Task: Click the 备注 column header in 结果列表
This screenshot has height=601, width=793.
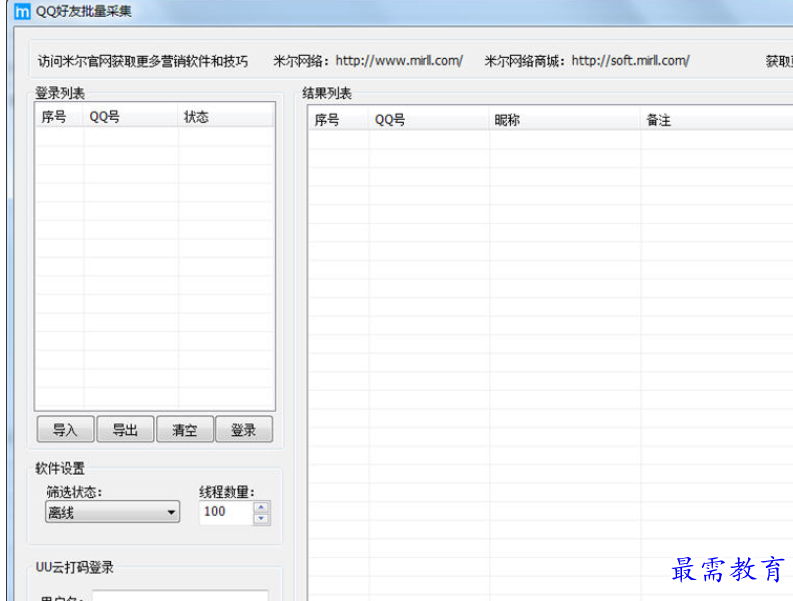Action: pyautogui.click(x=717, y=119)
